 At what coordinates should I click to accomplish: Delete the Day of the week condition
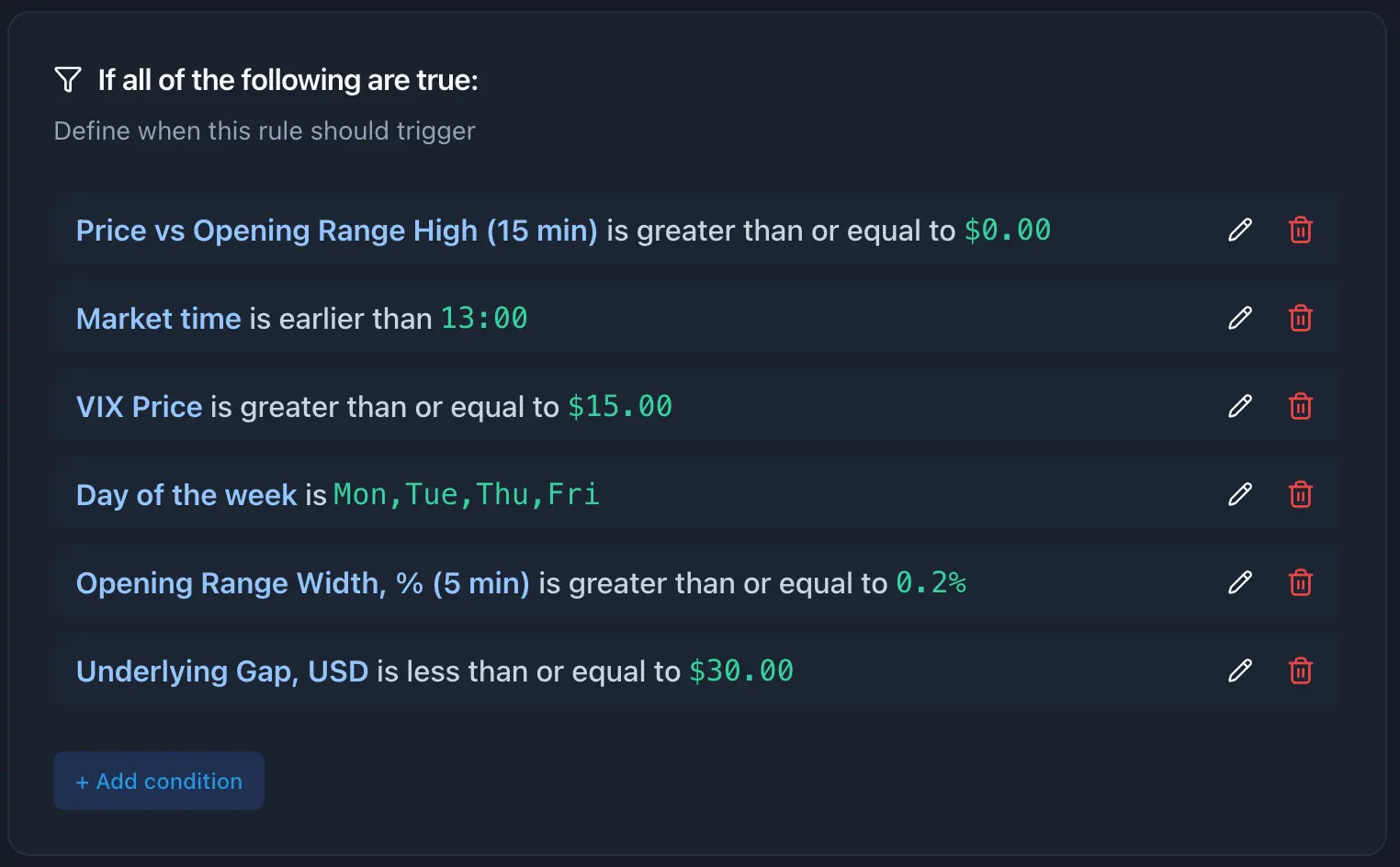click(x=1301, y=494)
